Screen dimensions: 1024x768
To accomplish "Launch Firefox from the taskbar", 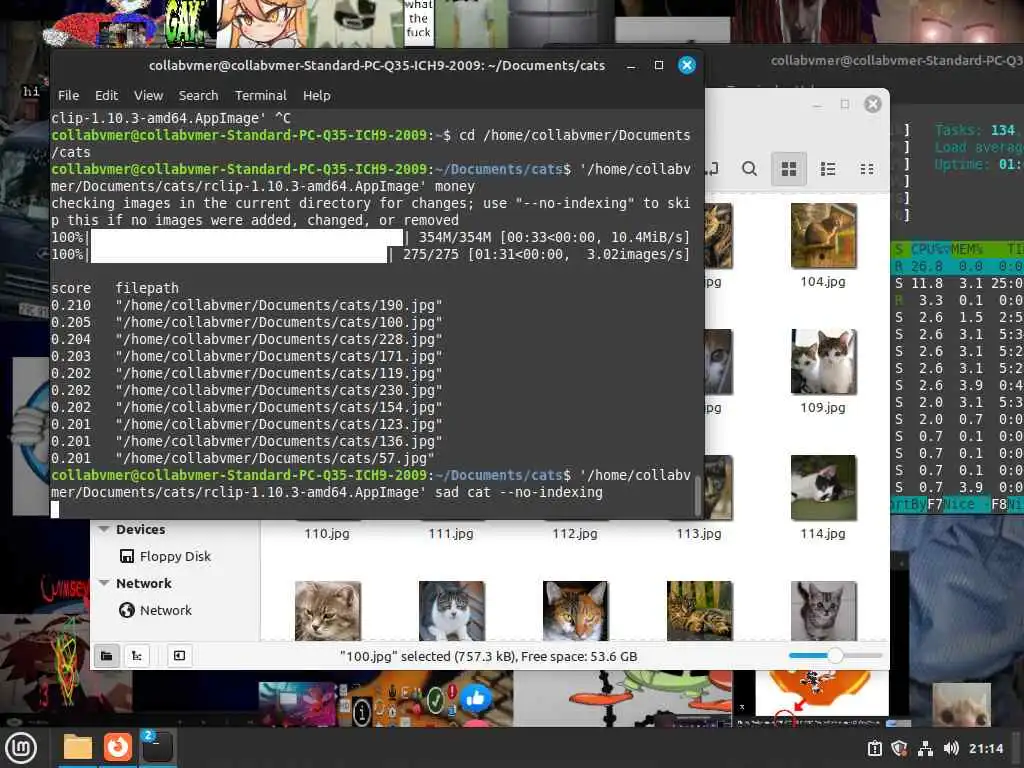I will click(118, 747).
